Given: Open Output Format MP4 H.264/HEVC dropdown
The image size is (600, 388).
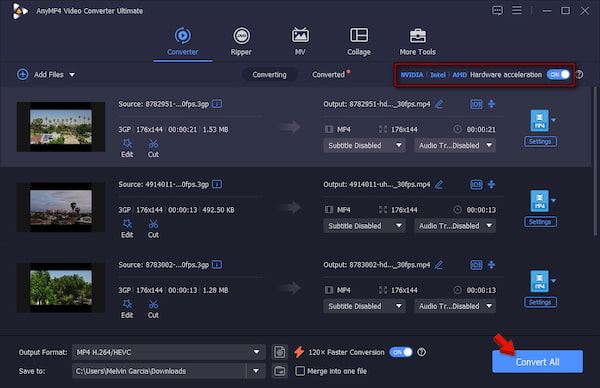Looking at the screenshot, I should [168, 352].
